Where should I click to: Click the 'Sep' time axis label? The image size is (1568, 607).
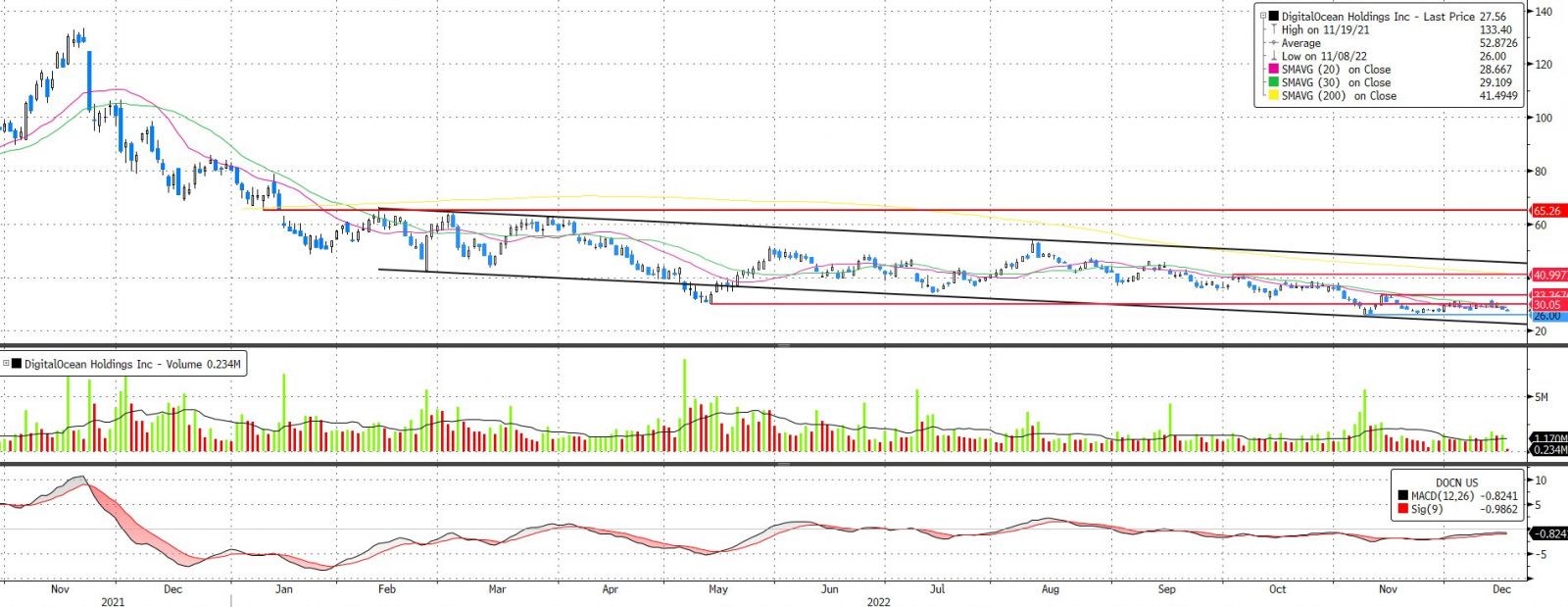[x=1166, y=589]
